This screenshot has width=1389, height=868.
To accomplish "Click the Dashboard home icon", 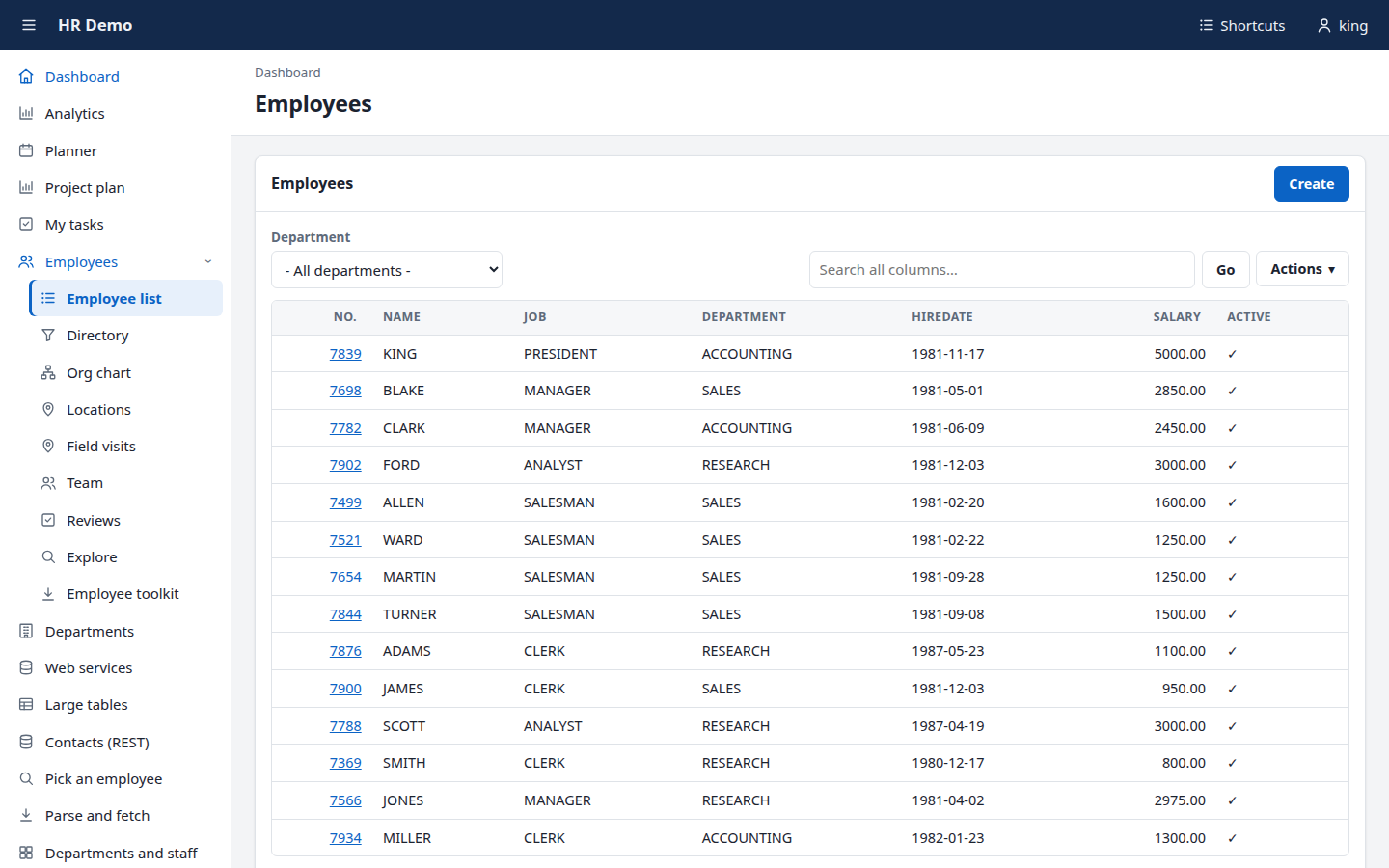I will [x=26, y=76].
